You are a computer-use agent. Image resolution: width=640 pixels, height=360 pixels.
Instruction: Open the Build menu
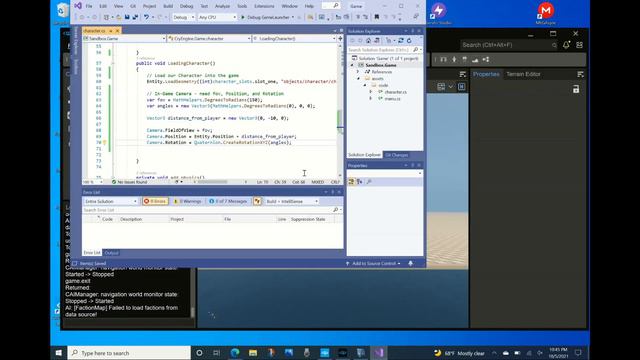click(x=168, y=6)
